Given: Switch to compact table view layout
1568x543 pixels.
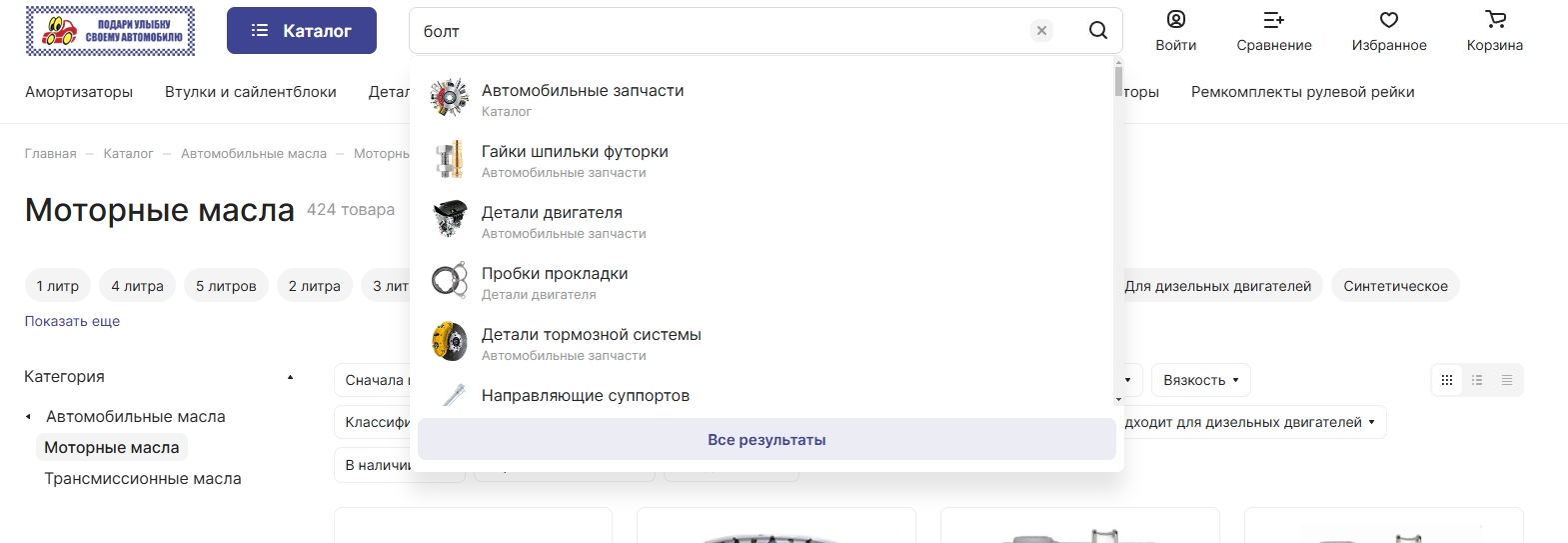Looking at the screenshot, I should tap(1507, 380).
